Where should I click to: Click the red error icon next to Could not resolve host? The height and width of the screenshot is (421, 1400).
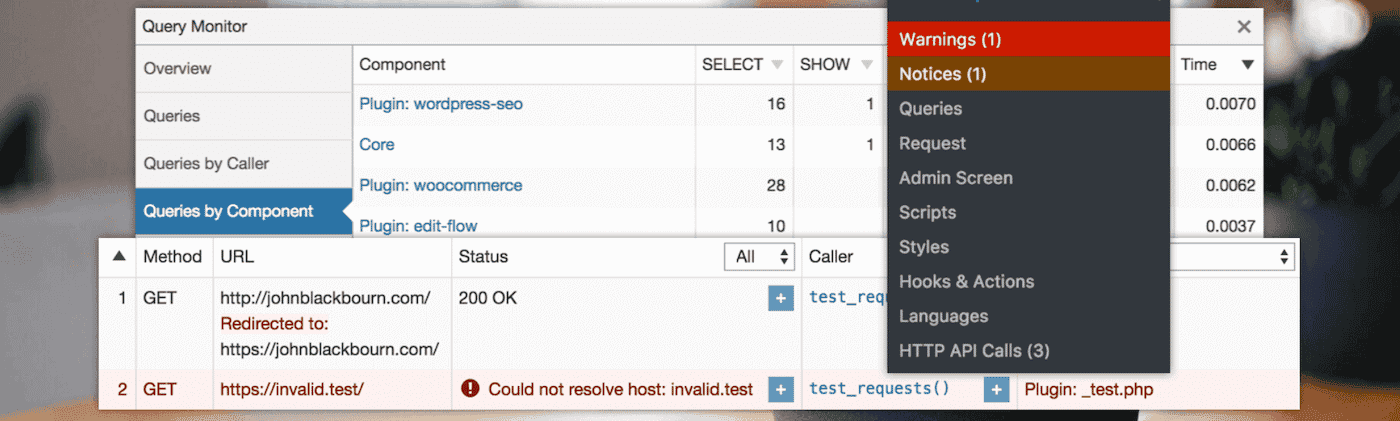(x=470, y=389)
